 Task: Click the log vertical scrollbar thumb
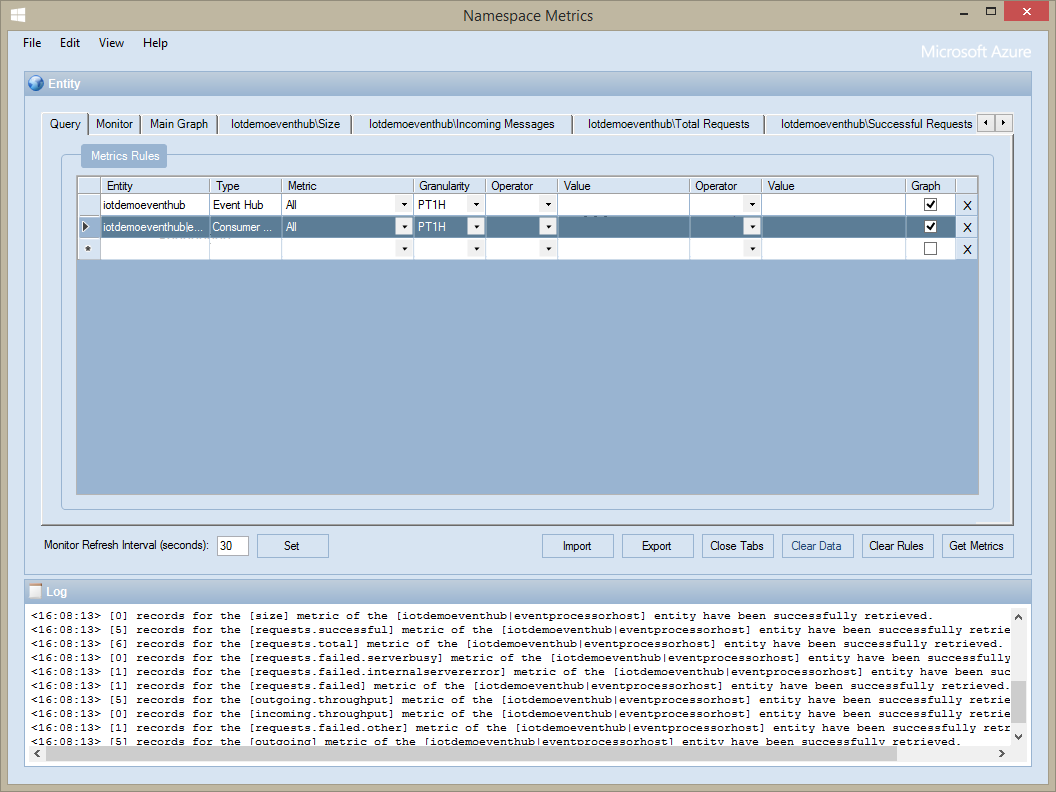point(1018,702)
